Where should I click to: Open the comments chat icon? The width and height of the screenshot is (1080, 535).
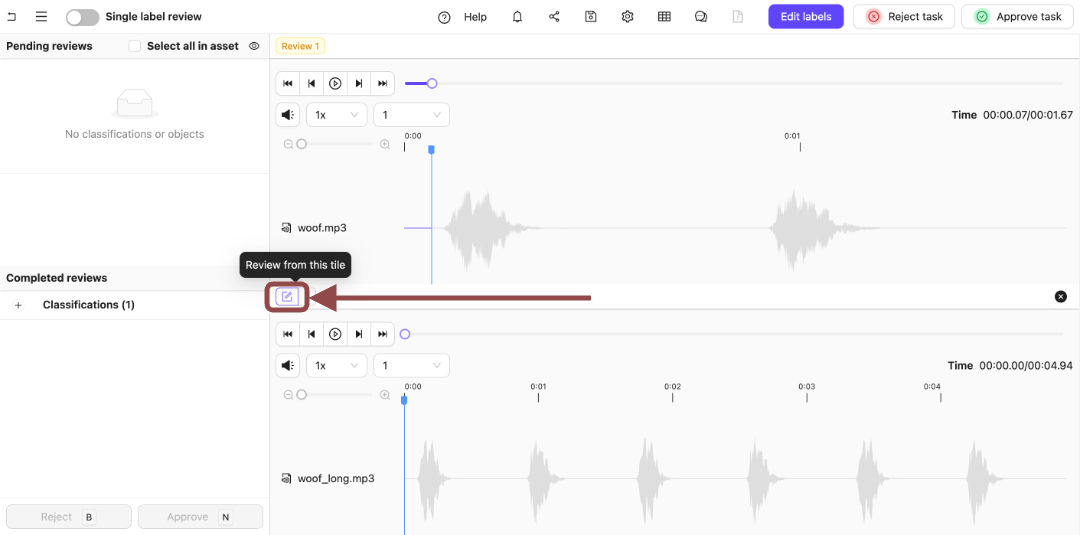coord(701,17)
